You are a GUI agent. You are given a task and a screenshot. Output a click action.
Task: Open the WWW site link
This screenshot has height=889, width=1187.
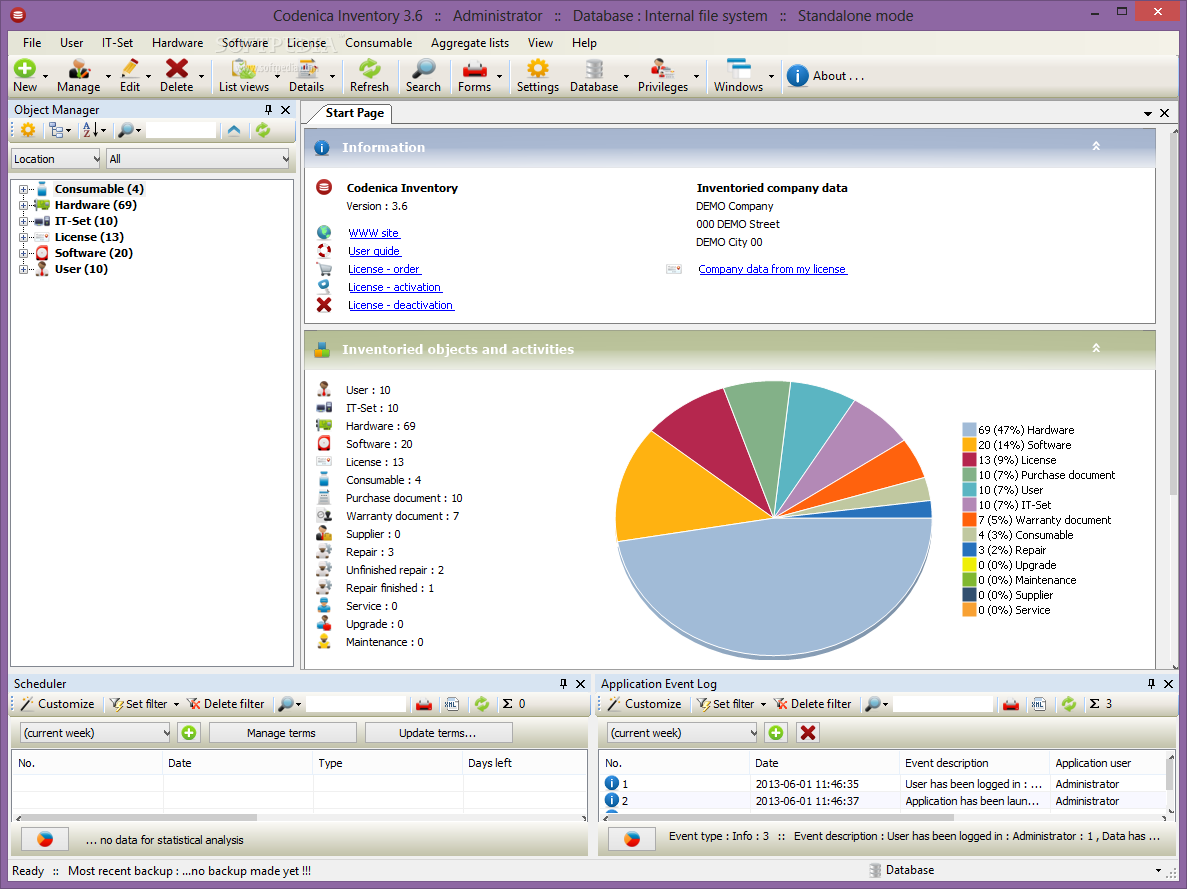374,233
